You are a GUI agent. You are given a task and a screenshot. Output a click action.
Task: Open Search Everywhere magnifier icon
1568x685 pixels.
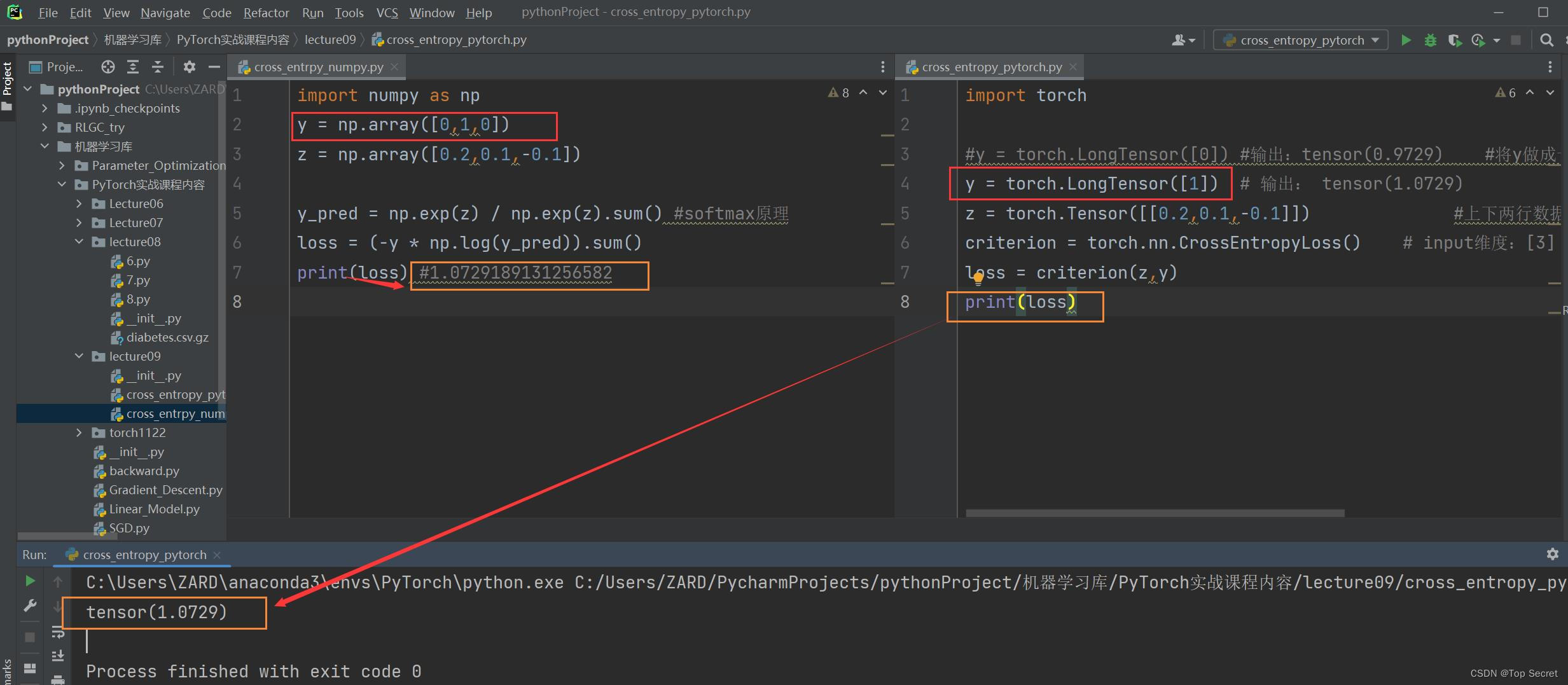point(1547,40)
